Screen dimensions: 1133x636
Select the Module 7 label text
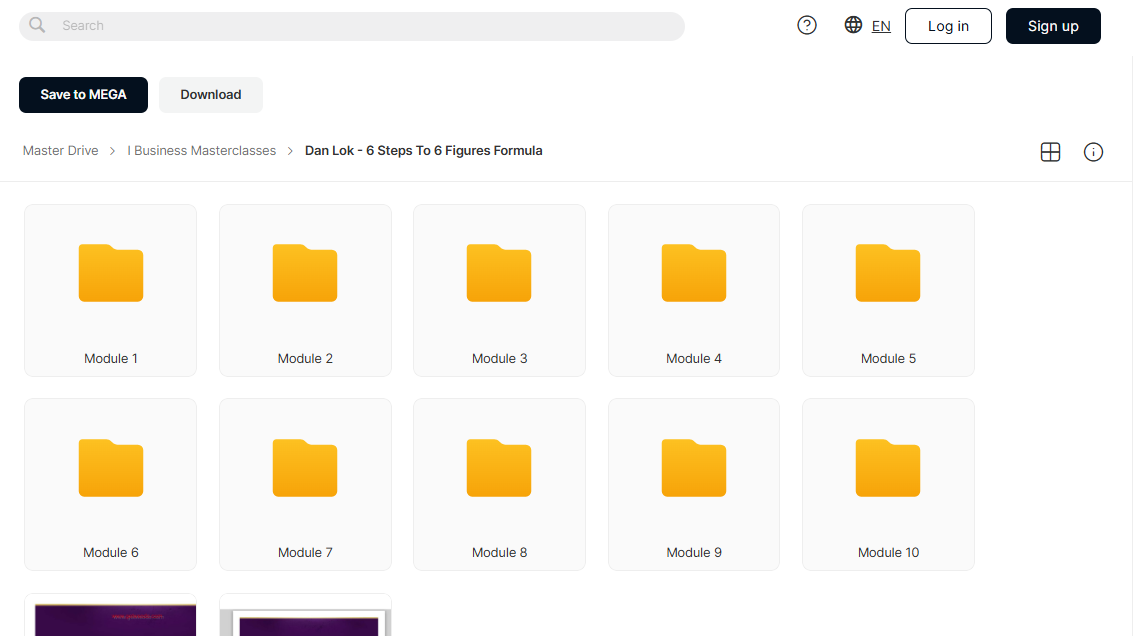click(305, 552)
